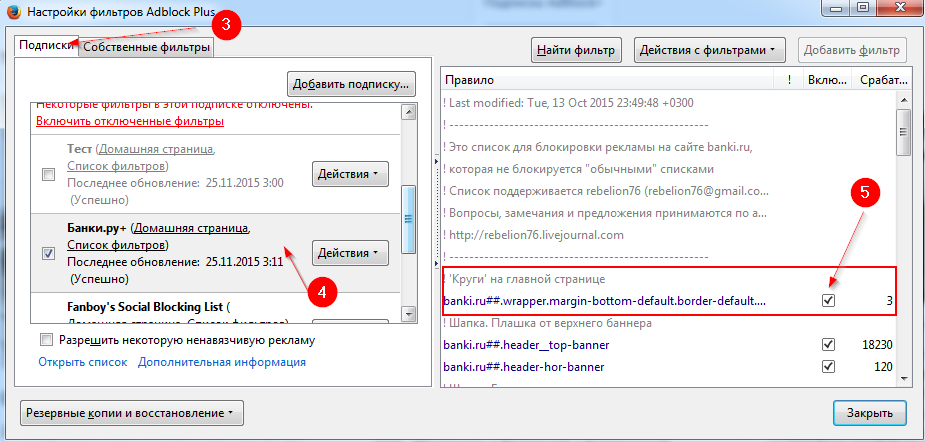Click the Firefox icon in the title bar
This screenshot has height=442, width=925.
14,11
